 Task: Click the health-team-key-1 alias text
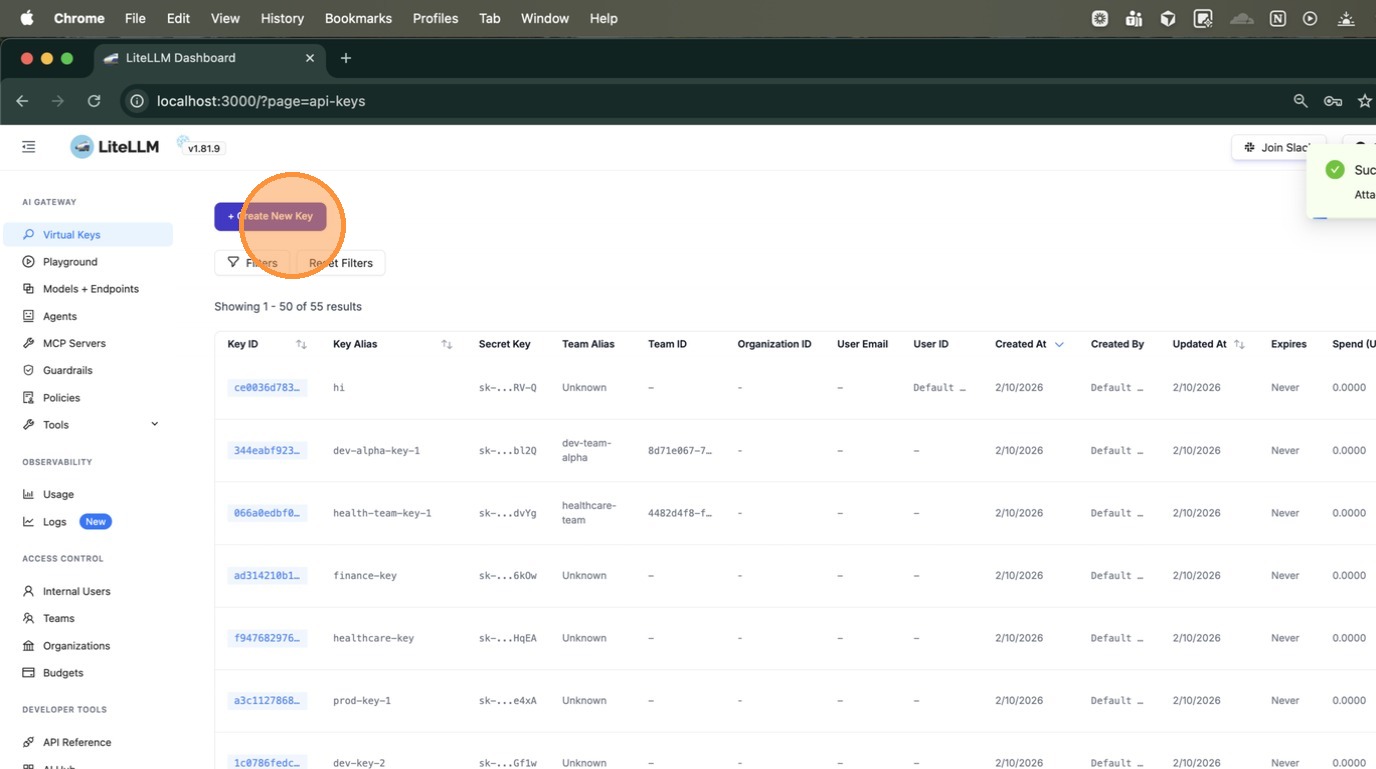point(382,513)
